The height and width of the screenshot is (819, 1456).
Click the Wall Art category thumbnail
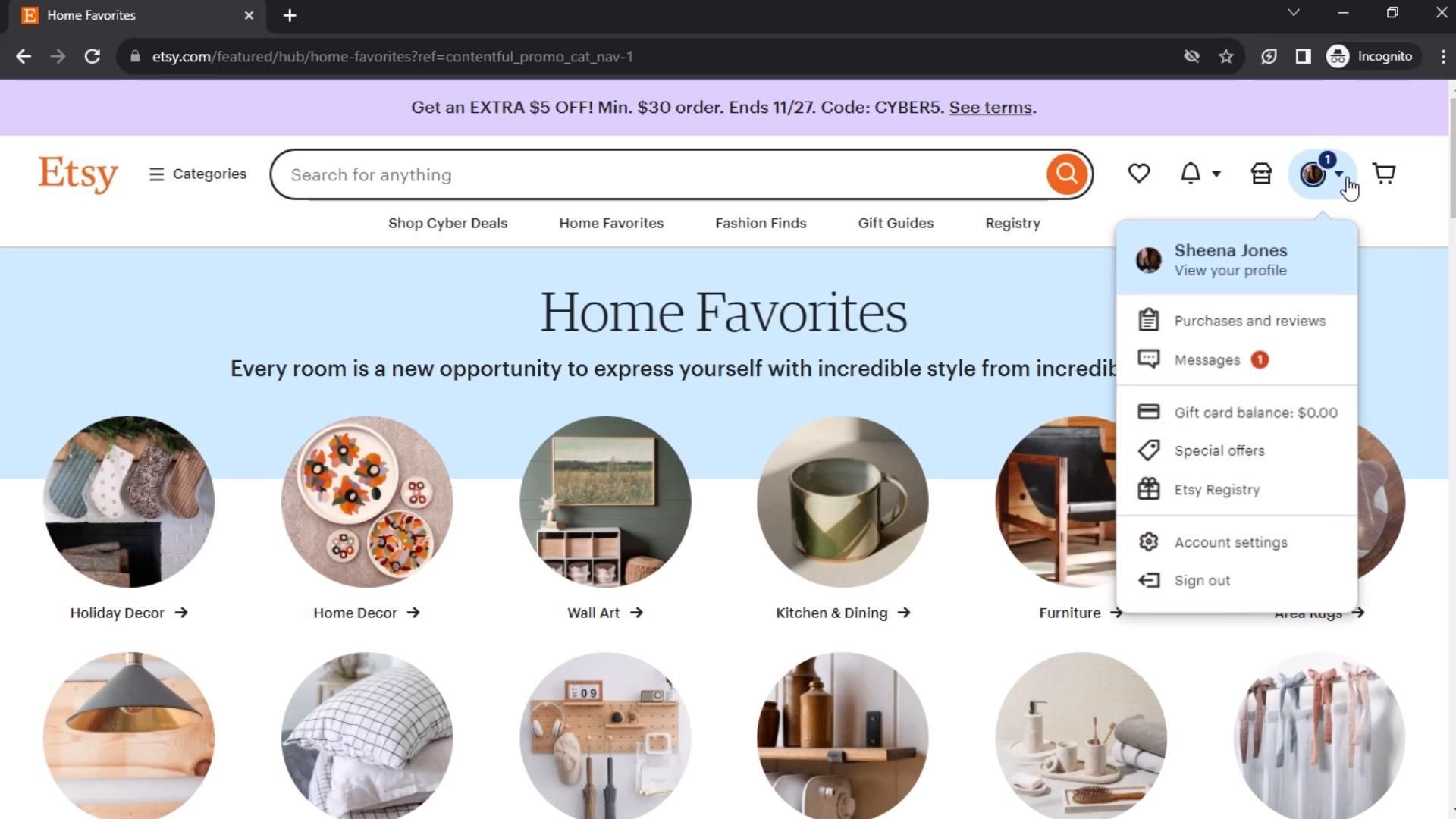pos(605,501)
